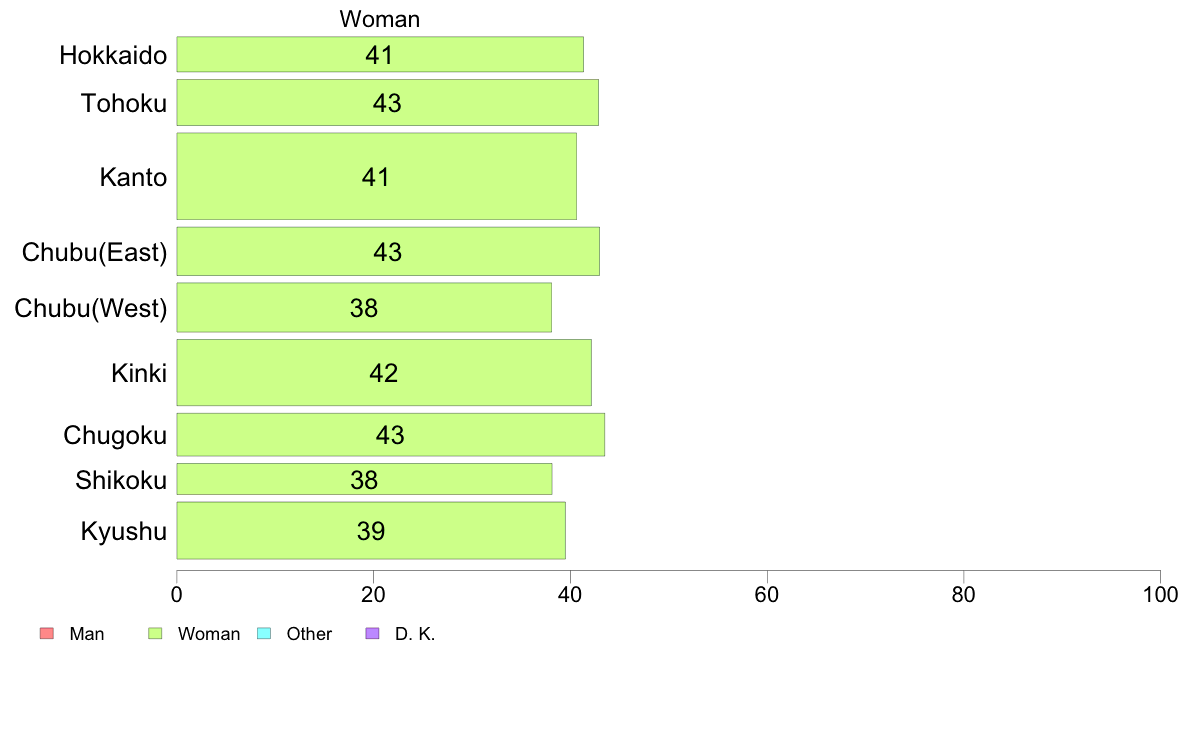
Task: Click the 100 tick on x-axis
Action: (1160, 595)
